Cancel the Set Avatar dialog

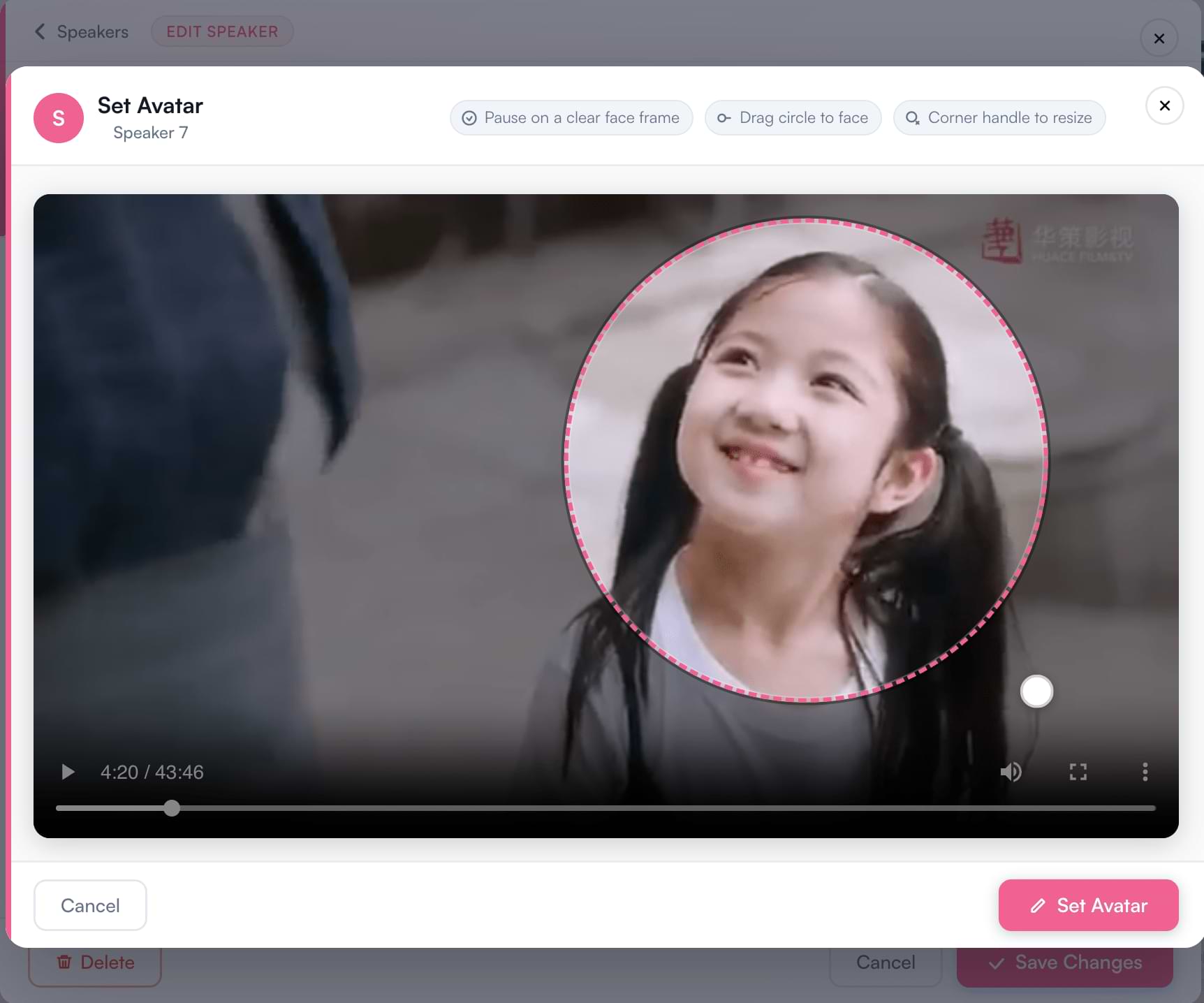90,905
